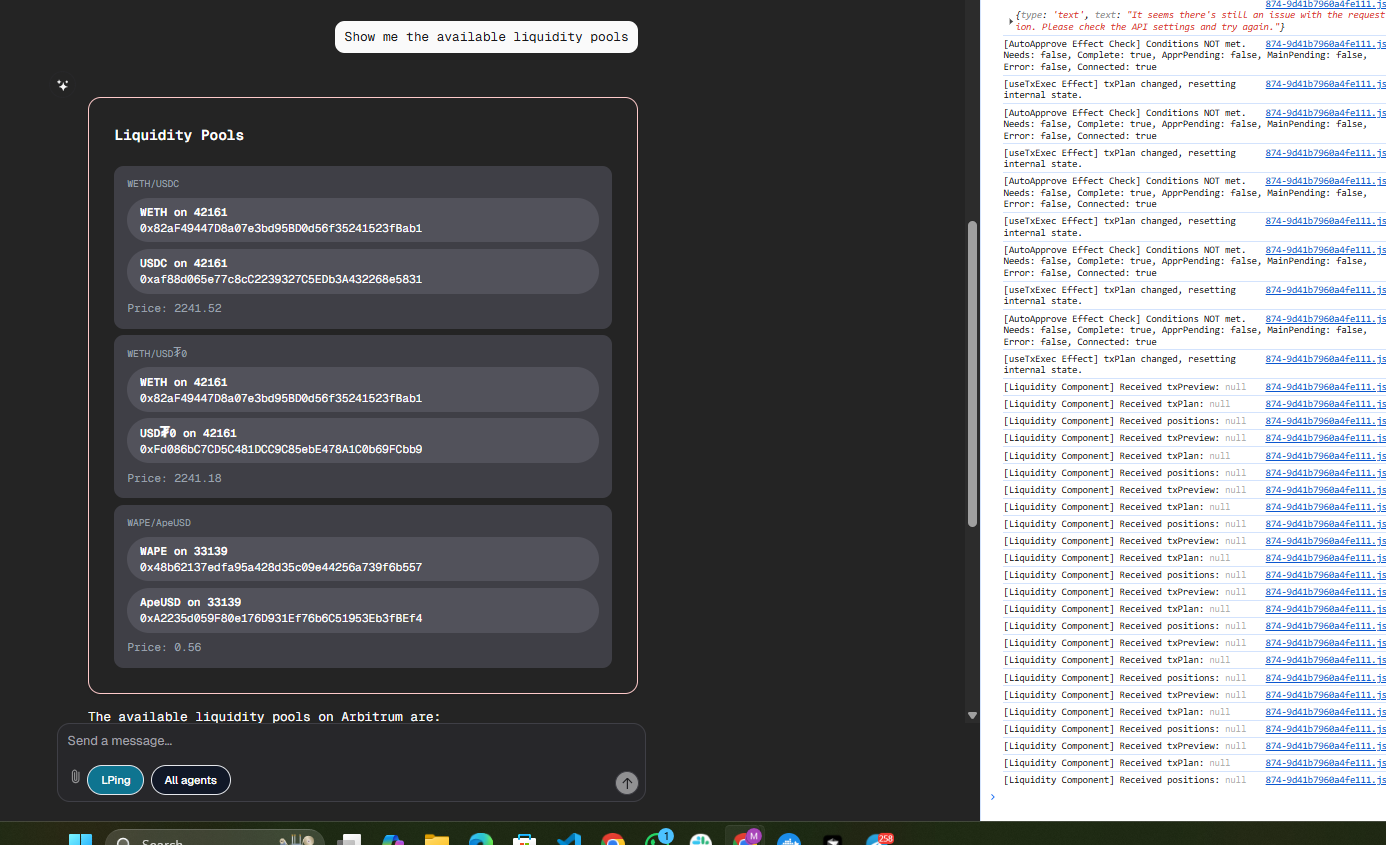Click the Price: 2241.18 value
This screenshot has height=845, width=1386.
[x=175, y=478]
